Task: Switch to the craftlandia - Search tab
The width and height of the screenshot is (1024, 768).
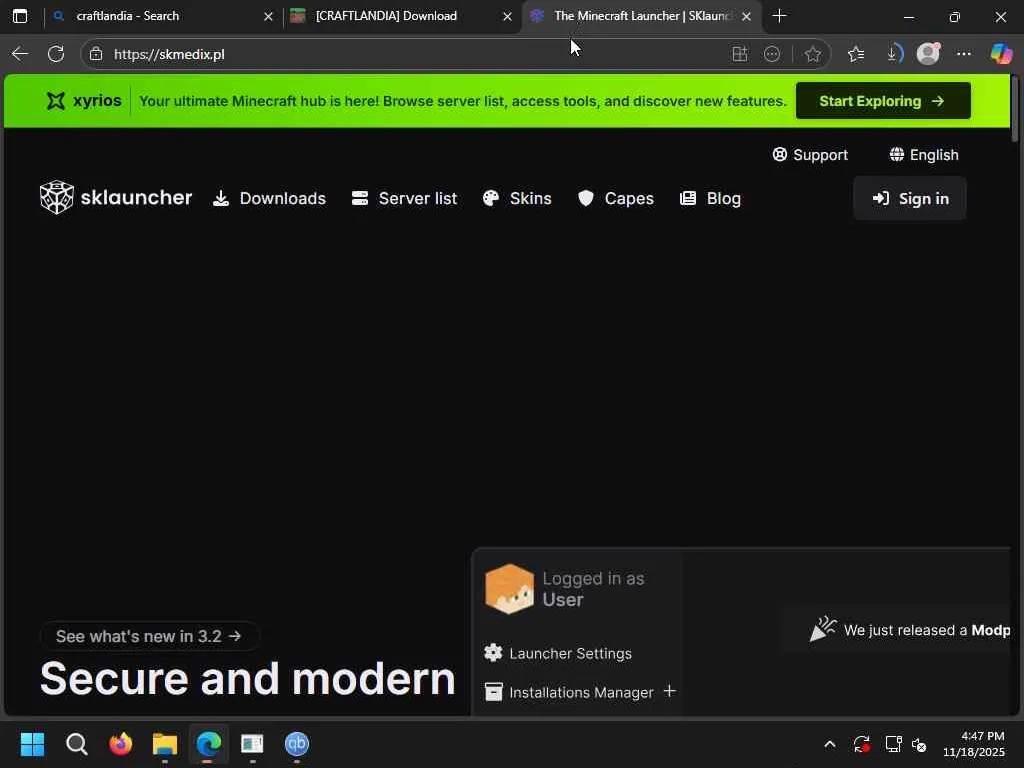Action: coord(163,16)
